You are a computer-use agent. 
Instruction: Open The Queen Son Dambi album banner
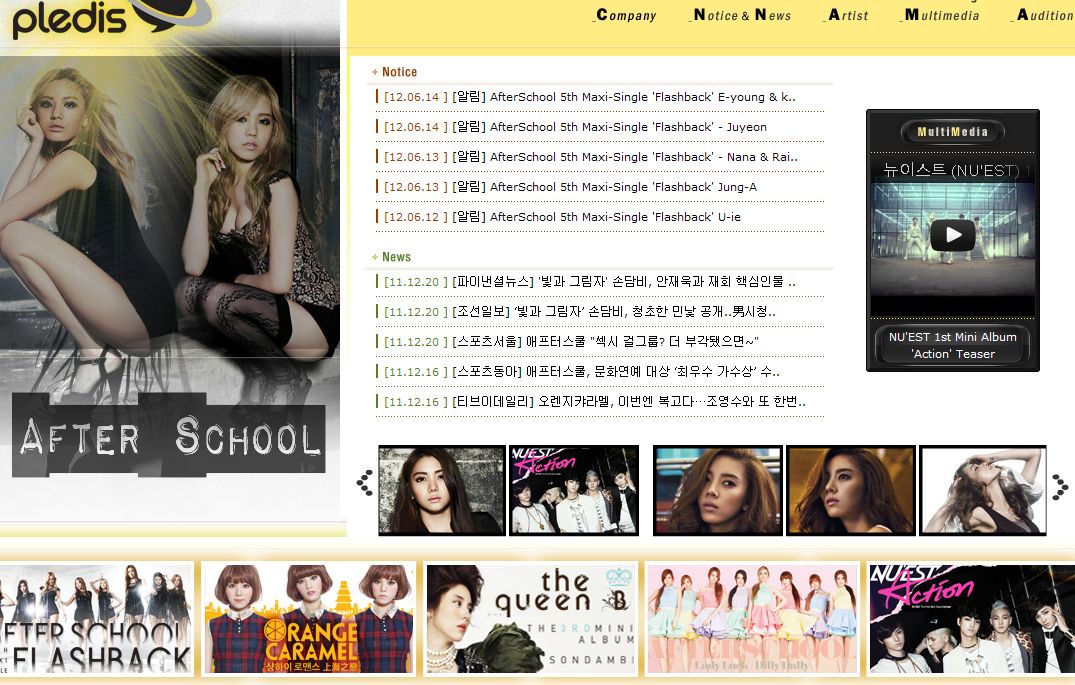click(531, 618)
